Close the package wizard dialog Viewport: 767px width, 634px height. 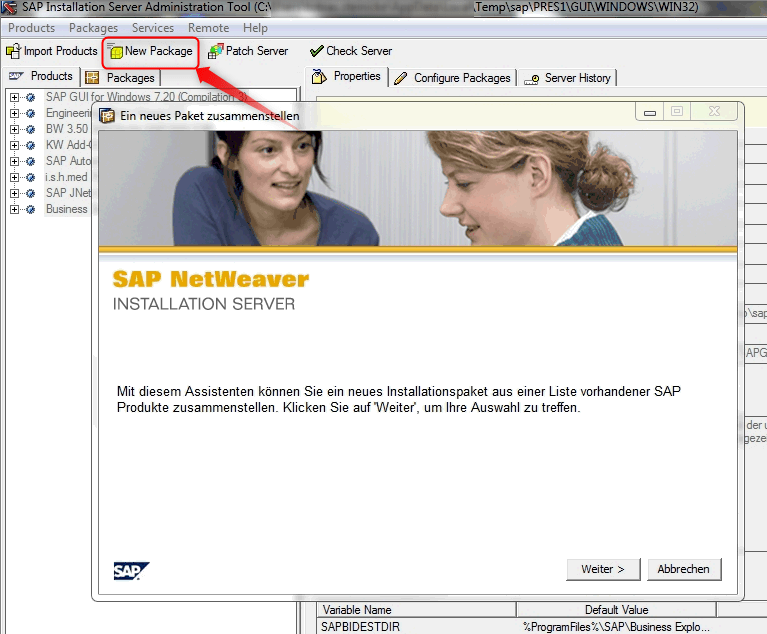[x=715, y=112]
